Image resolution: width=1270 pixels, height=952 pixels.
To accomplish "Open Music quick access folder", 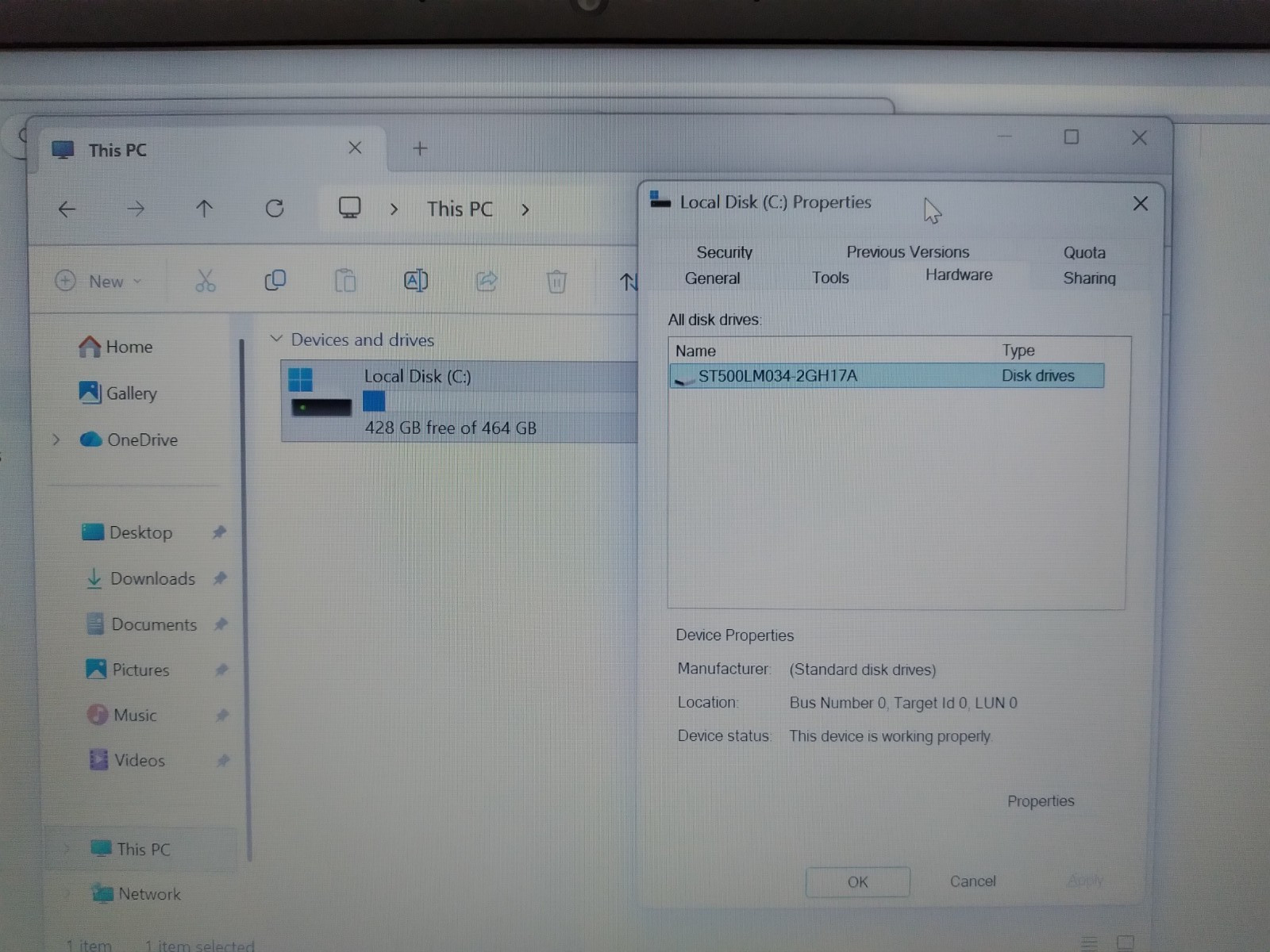I will point(122,715).
